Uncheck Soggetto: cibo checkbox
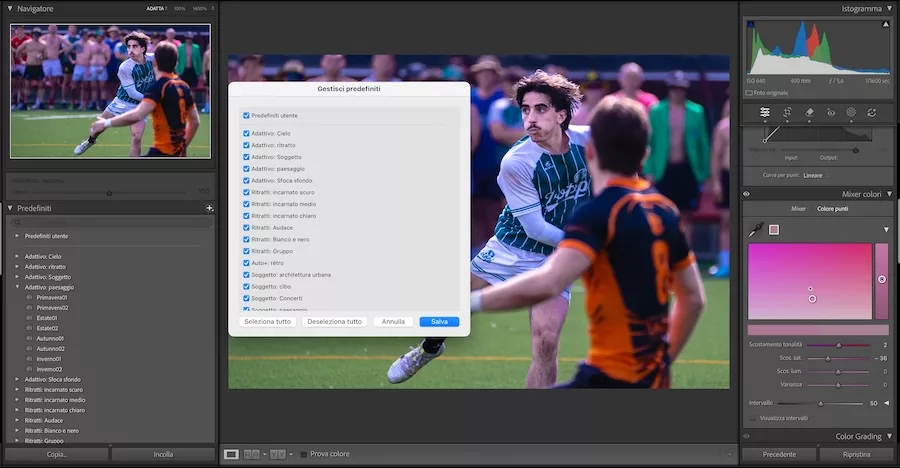 click(246, 287)
